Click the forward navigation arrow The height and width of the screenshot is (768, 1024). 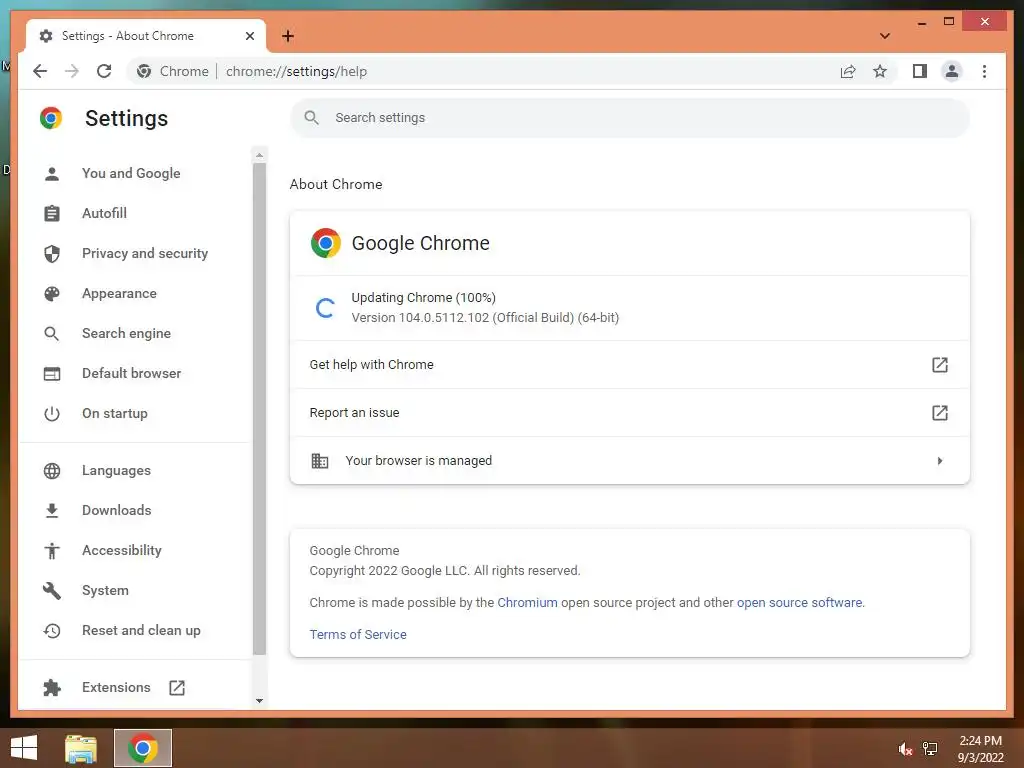coord(72,71)
